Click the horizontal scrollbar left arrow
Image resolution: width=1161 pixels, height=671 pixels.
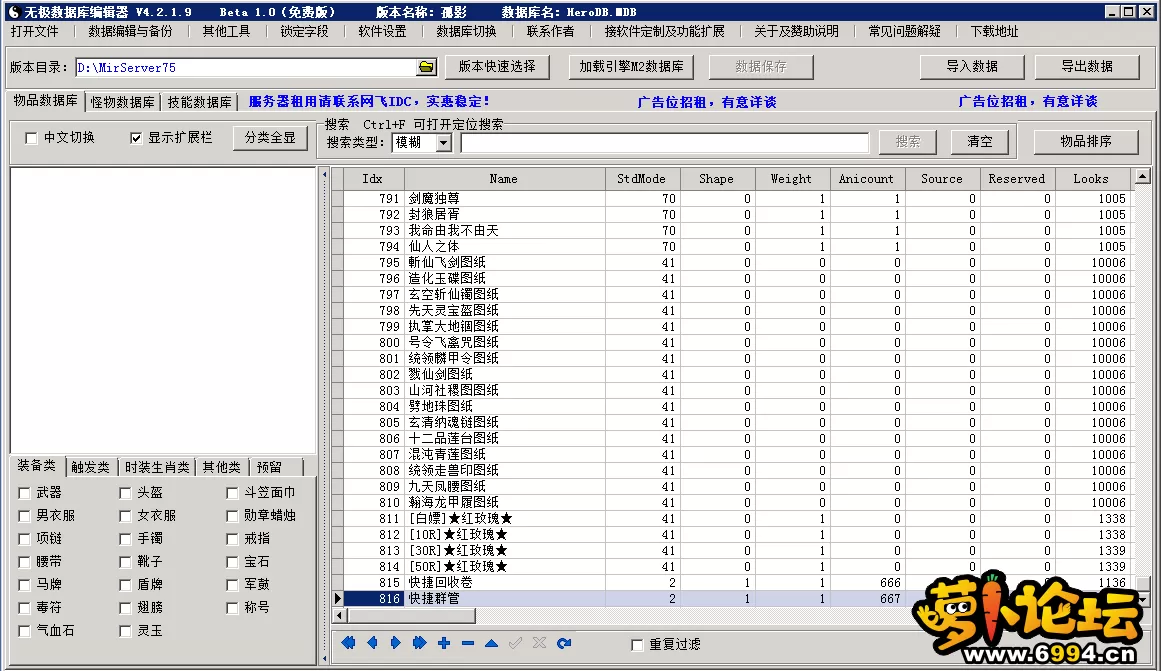point(339,615)
